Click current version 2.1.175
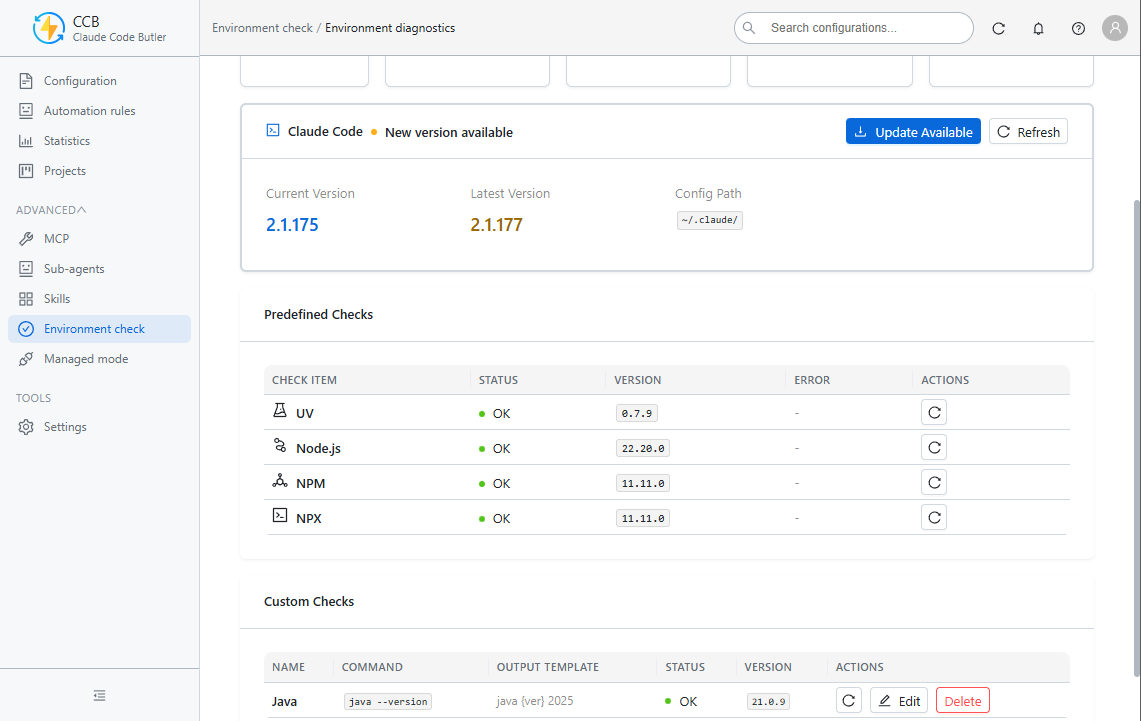 293,225
